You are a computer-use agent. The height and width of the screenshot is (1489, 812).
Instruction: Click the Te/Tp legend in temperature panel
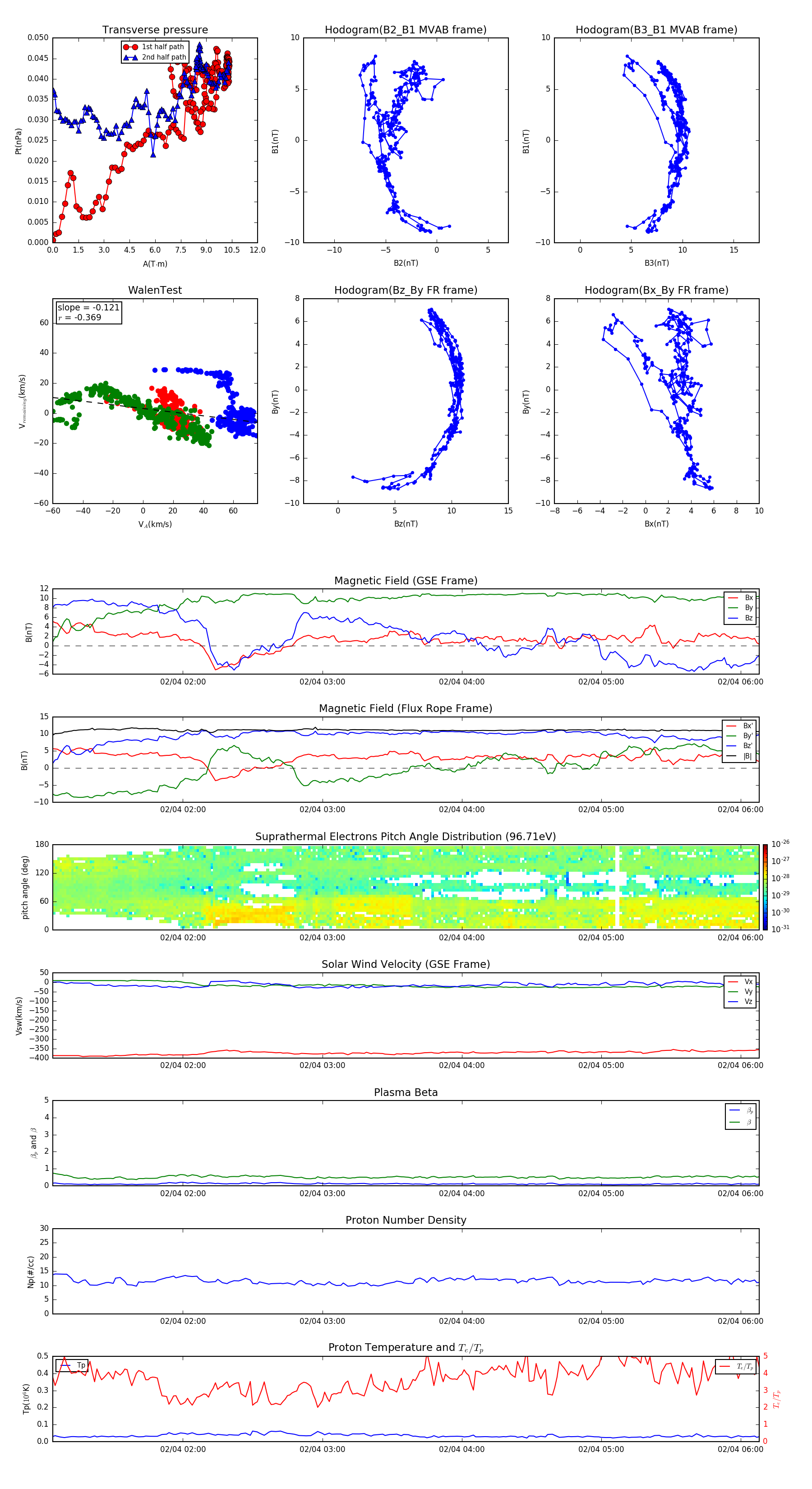[x=736, y=1366]
